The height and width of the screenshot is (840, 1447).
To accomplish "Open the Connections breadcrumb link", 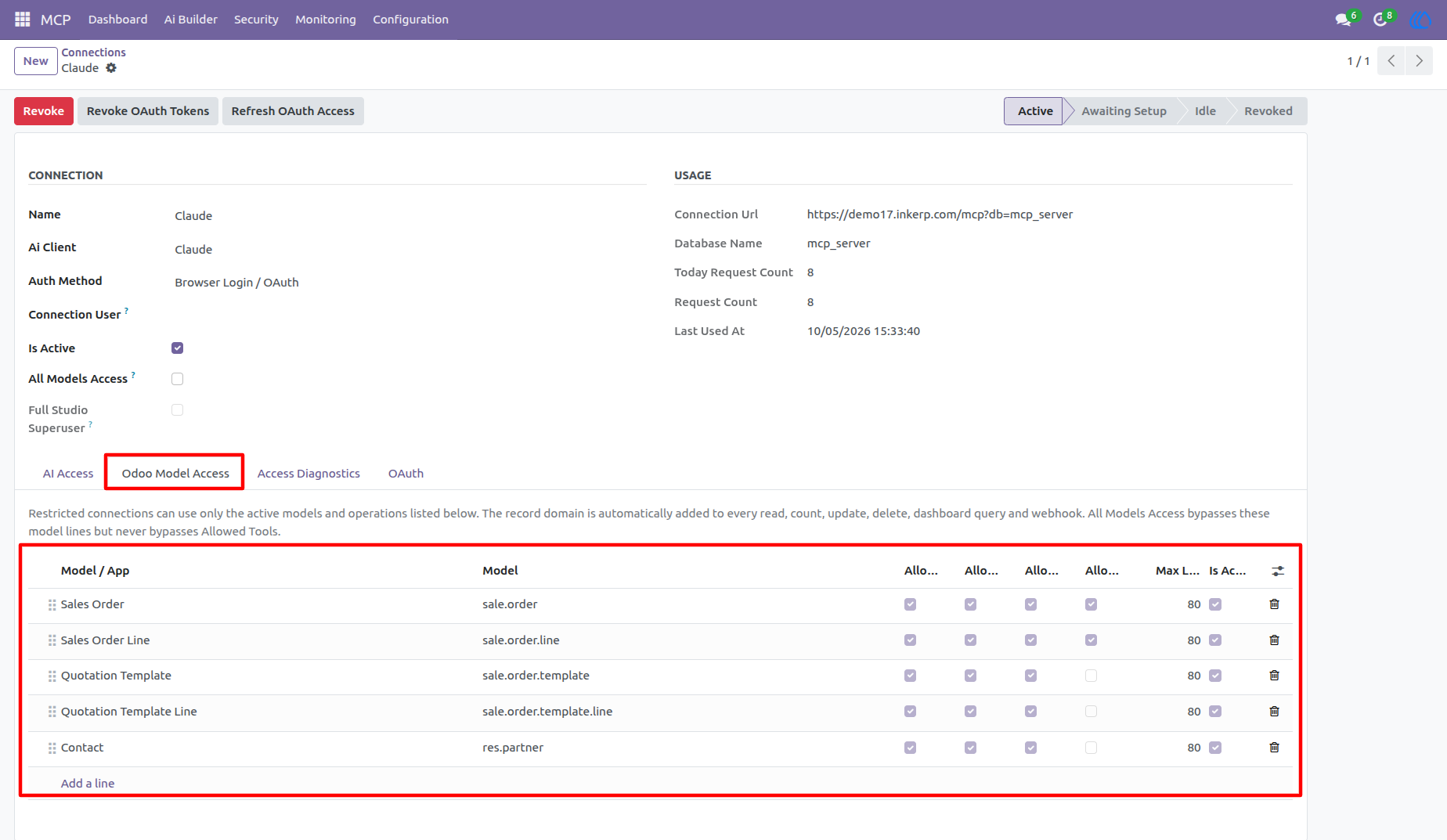I will pyautogui.click(x=94, y=52).
